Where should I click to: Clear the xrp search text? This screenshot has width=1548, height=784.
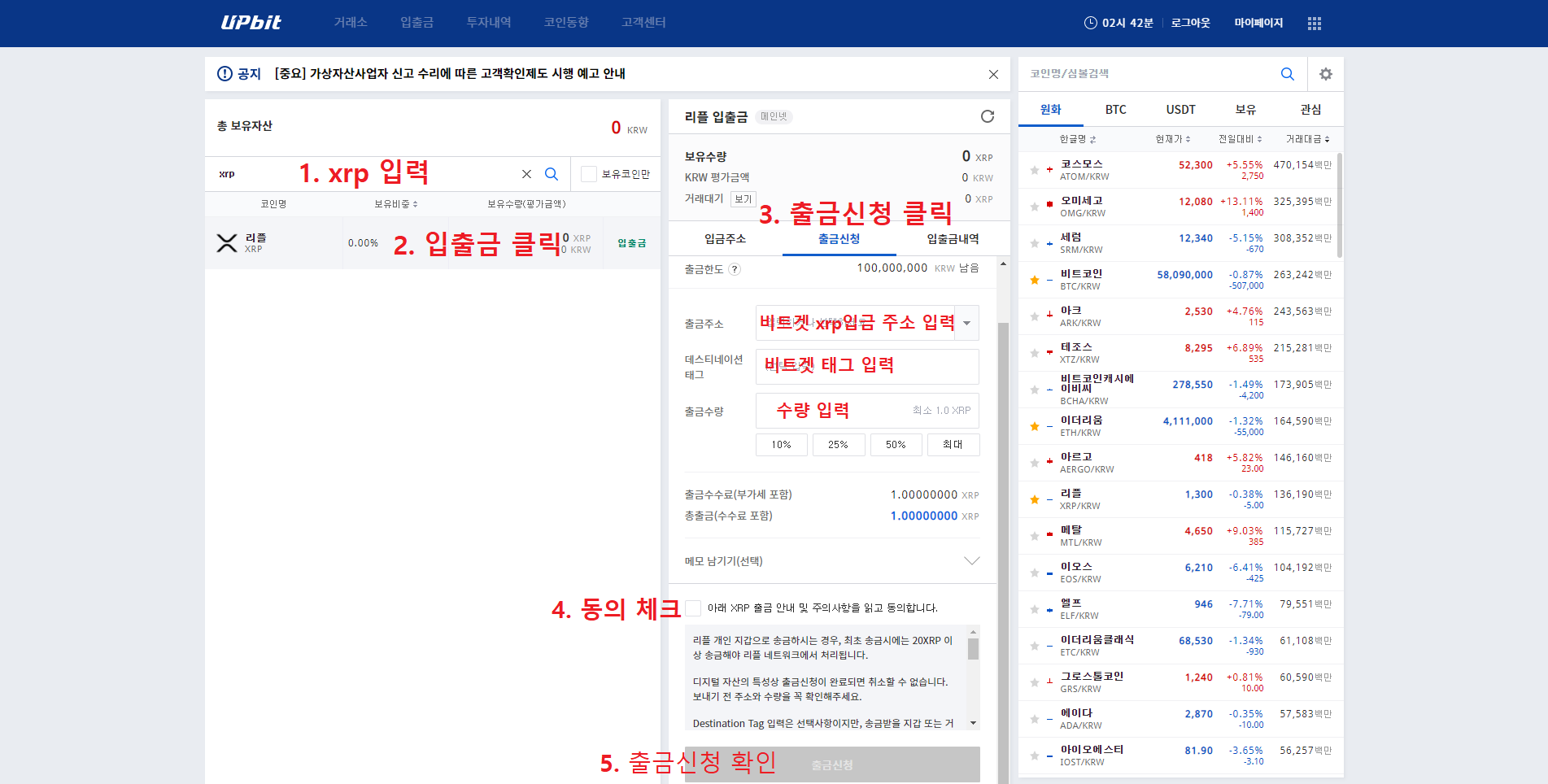(526, 174)
